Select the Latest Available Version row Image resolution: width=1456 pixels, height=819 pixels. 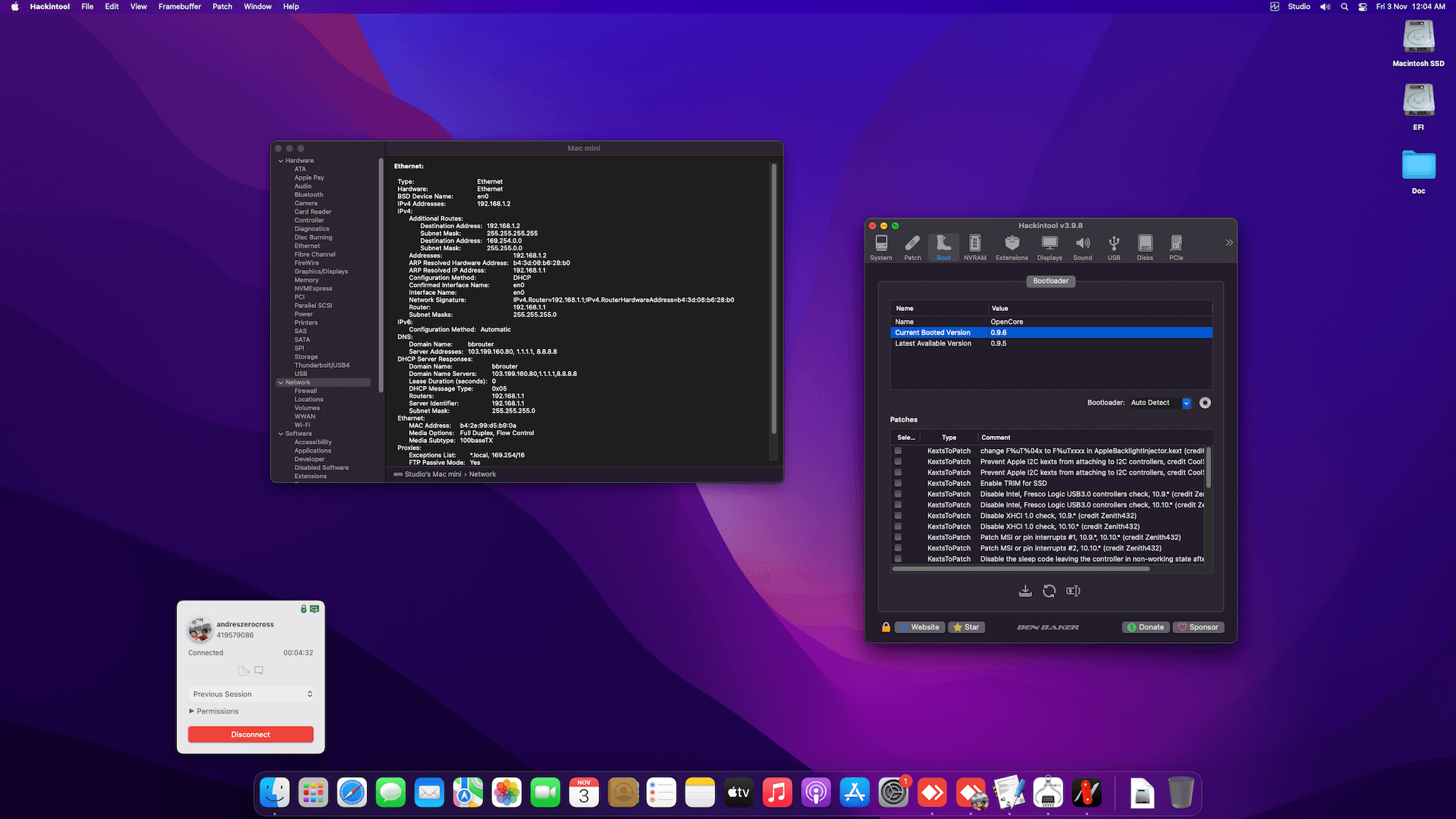[1051, 344]
